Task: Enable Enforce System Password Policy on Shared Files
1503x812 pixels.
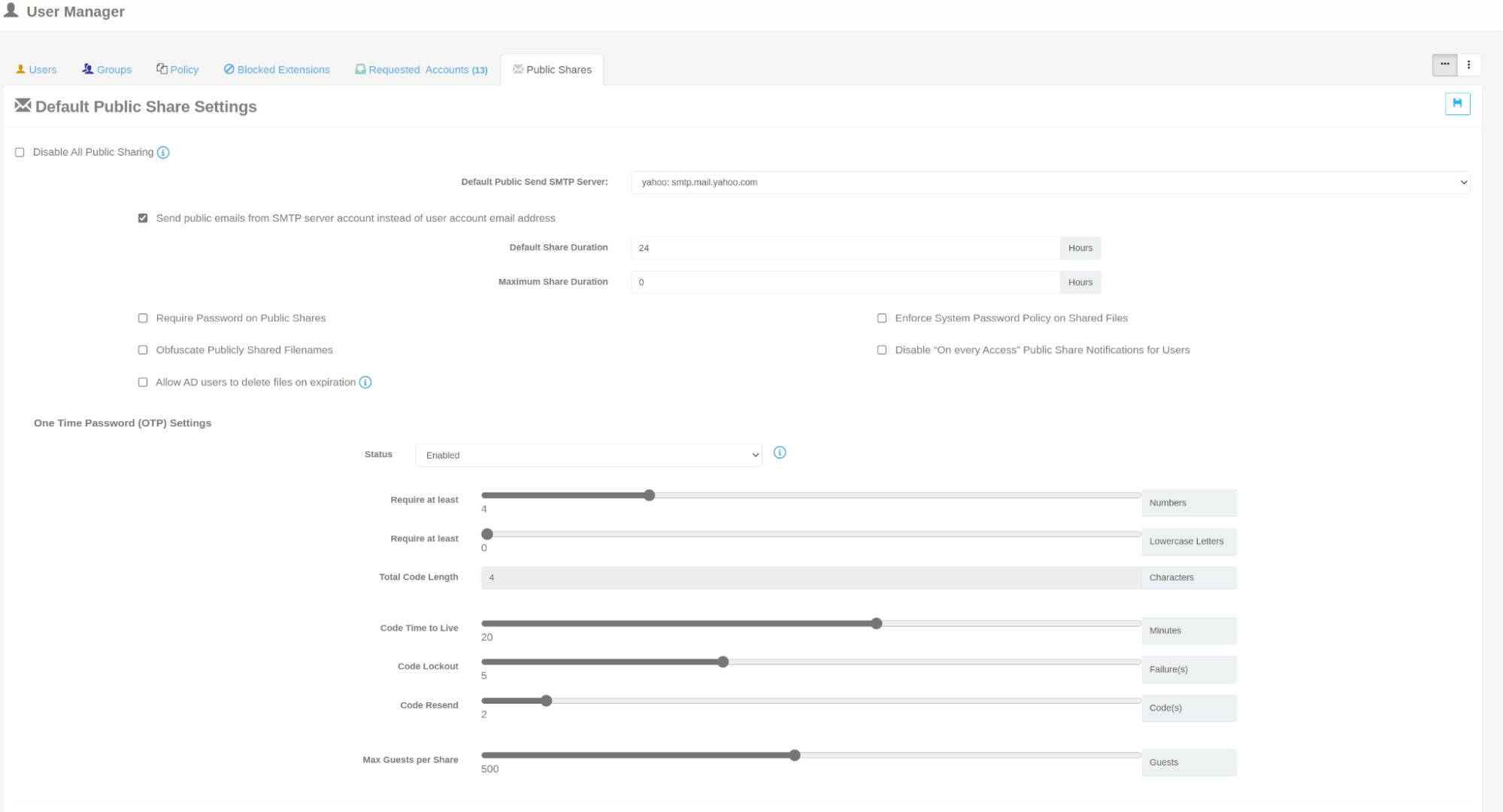Action: click(x=881, y=318)
